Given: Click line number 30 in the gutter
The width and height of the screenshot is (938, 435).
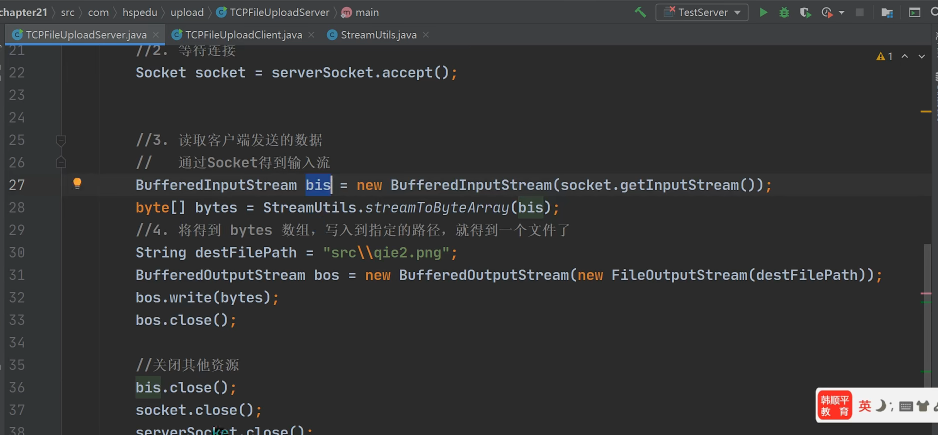Looking at the screenshot, I should (17, 253).
